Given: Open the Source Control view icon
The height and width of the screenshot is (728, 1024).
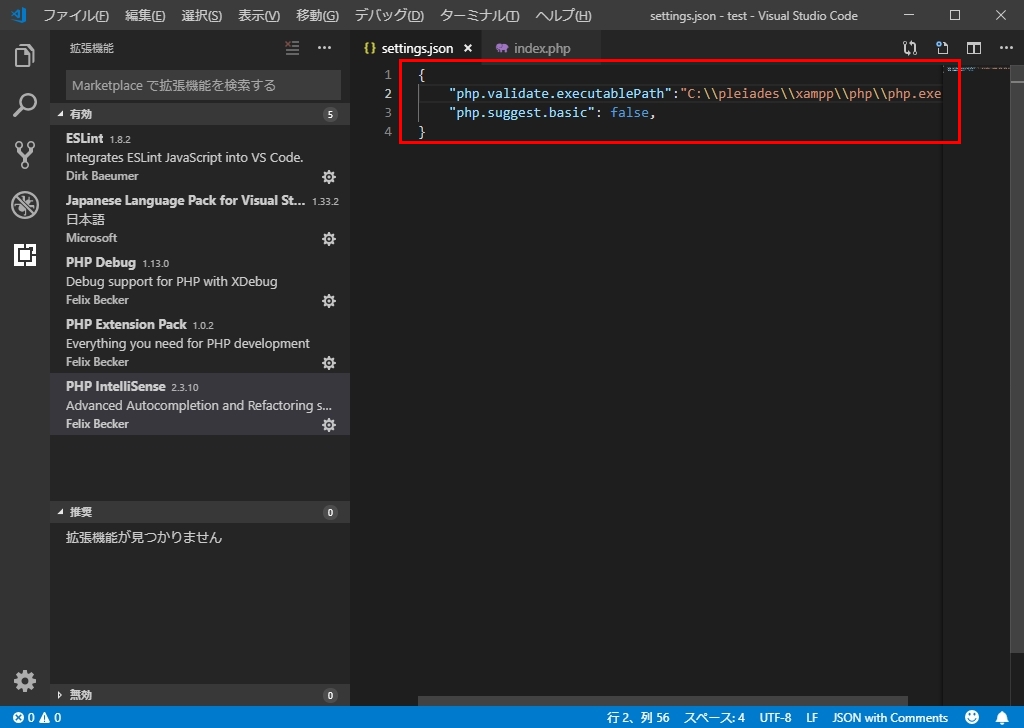Looking at the screenshot, I should click(x=25, y=155).
